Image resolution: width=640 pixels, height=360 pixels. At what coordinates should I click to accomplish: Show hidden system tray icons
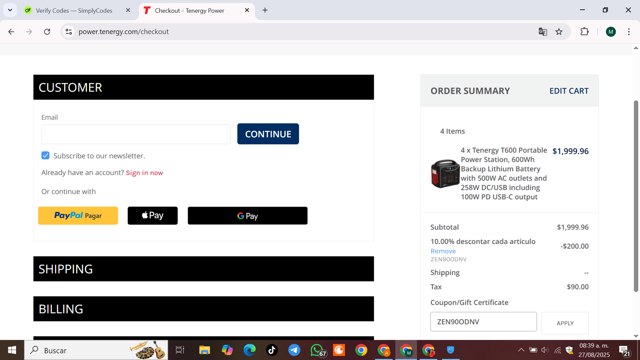click(521, 350)
